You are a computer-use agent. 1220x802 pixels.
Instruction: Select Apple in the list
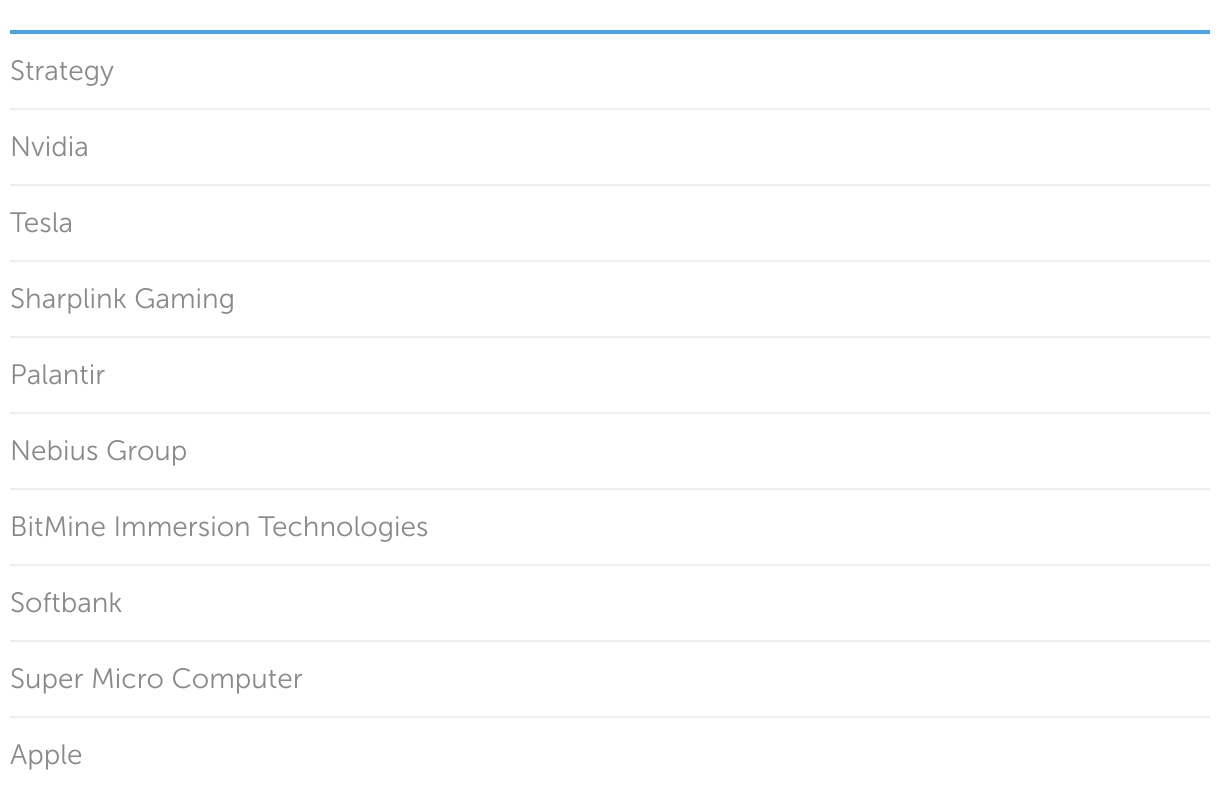[x=46, y=755]
